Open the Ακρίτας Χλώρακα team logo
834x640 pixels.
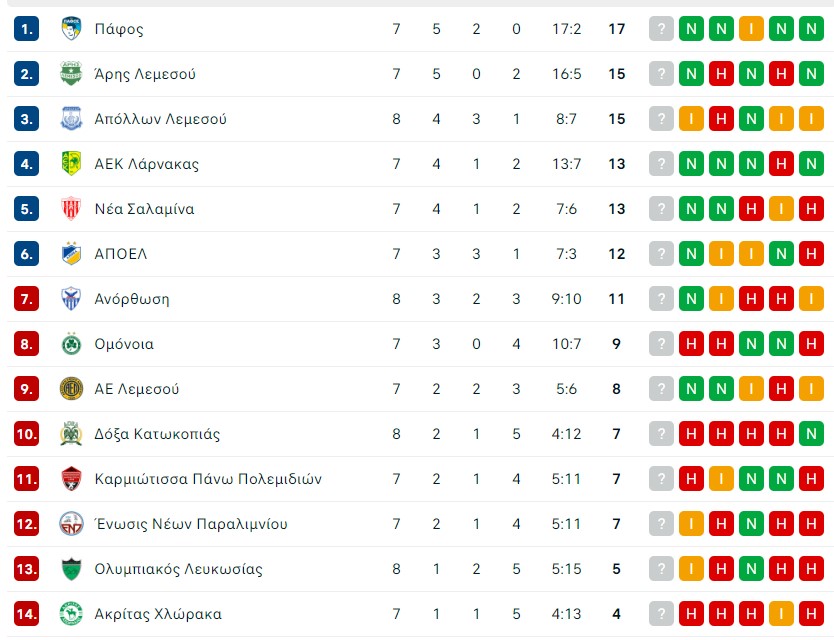click(x=71, y=614)
